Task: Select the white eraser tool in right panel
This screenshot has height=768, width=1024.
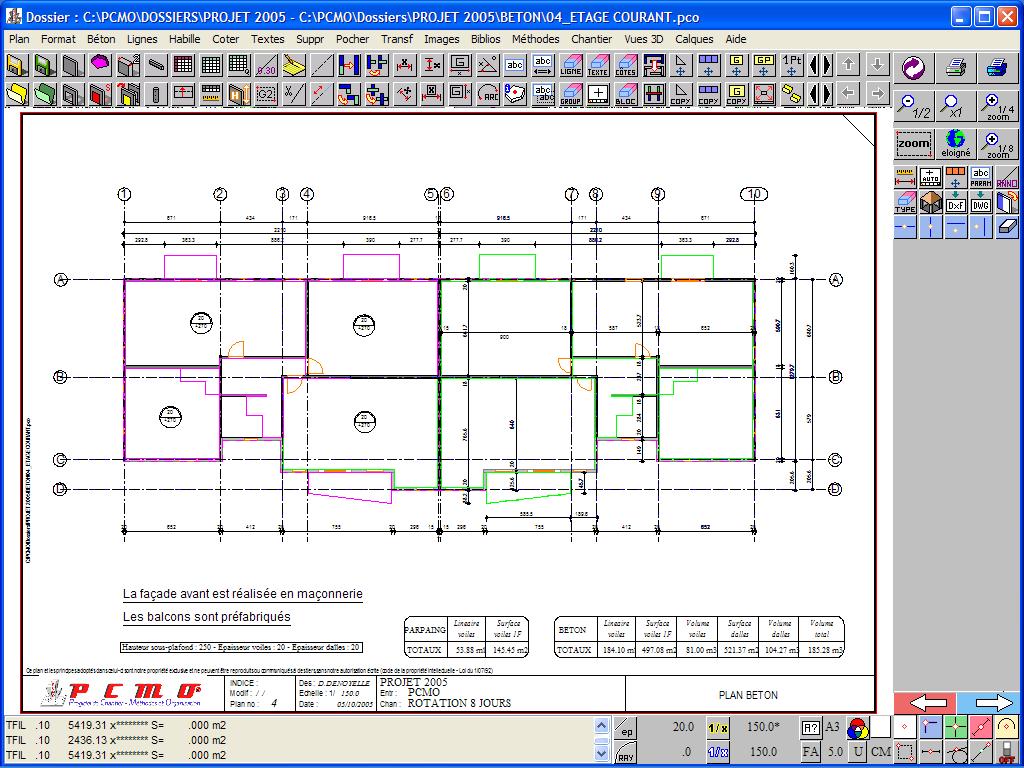Action: coord(1007,227)
